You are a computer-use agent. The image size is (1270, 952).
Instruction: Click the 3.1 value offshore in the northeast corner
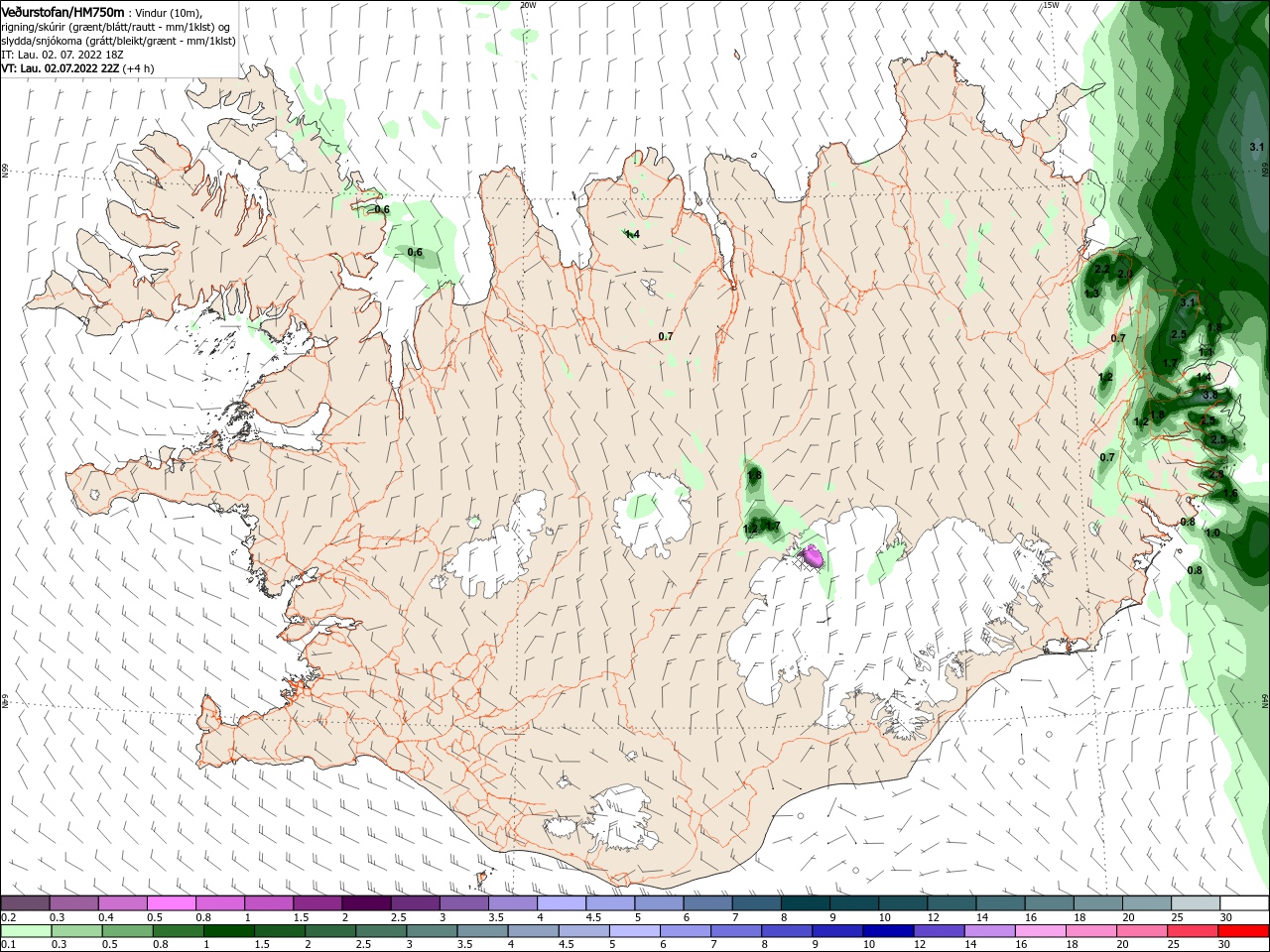(1257, 147)
